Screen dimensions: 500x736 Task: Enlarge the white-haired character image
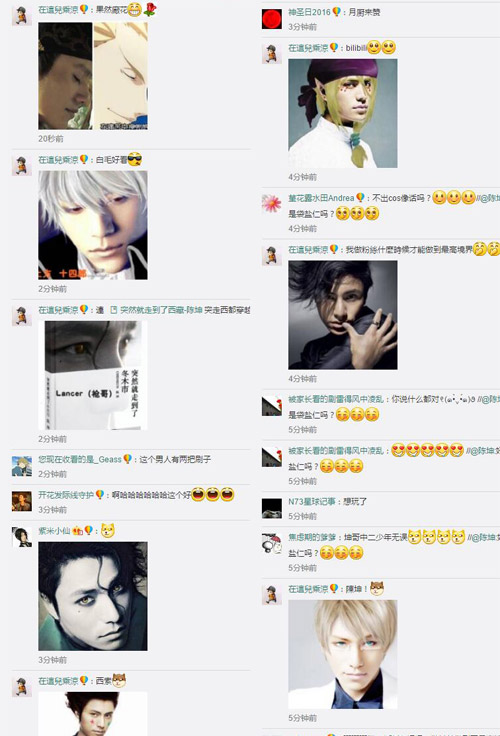coord(92,225)
